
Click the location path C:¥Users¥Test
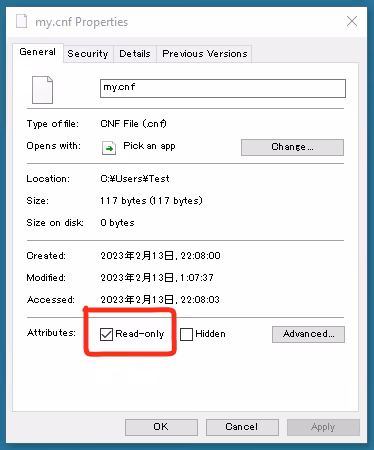[135, 179]
